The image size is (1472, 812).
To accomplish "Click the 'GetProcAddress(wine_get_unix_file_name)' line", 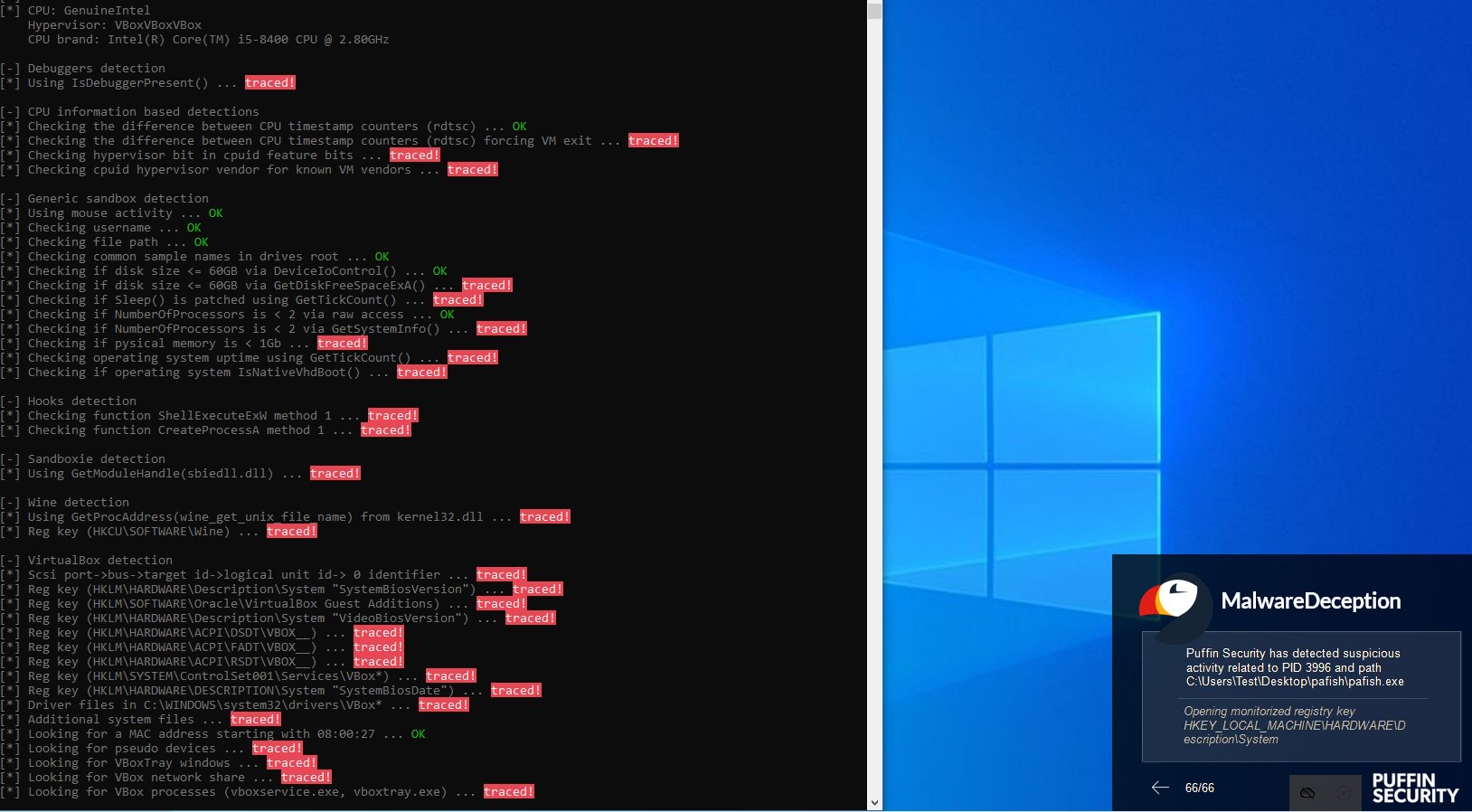I will pos(286,517).
